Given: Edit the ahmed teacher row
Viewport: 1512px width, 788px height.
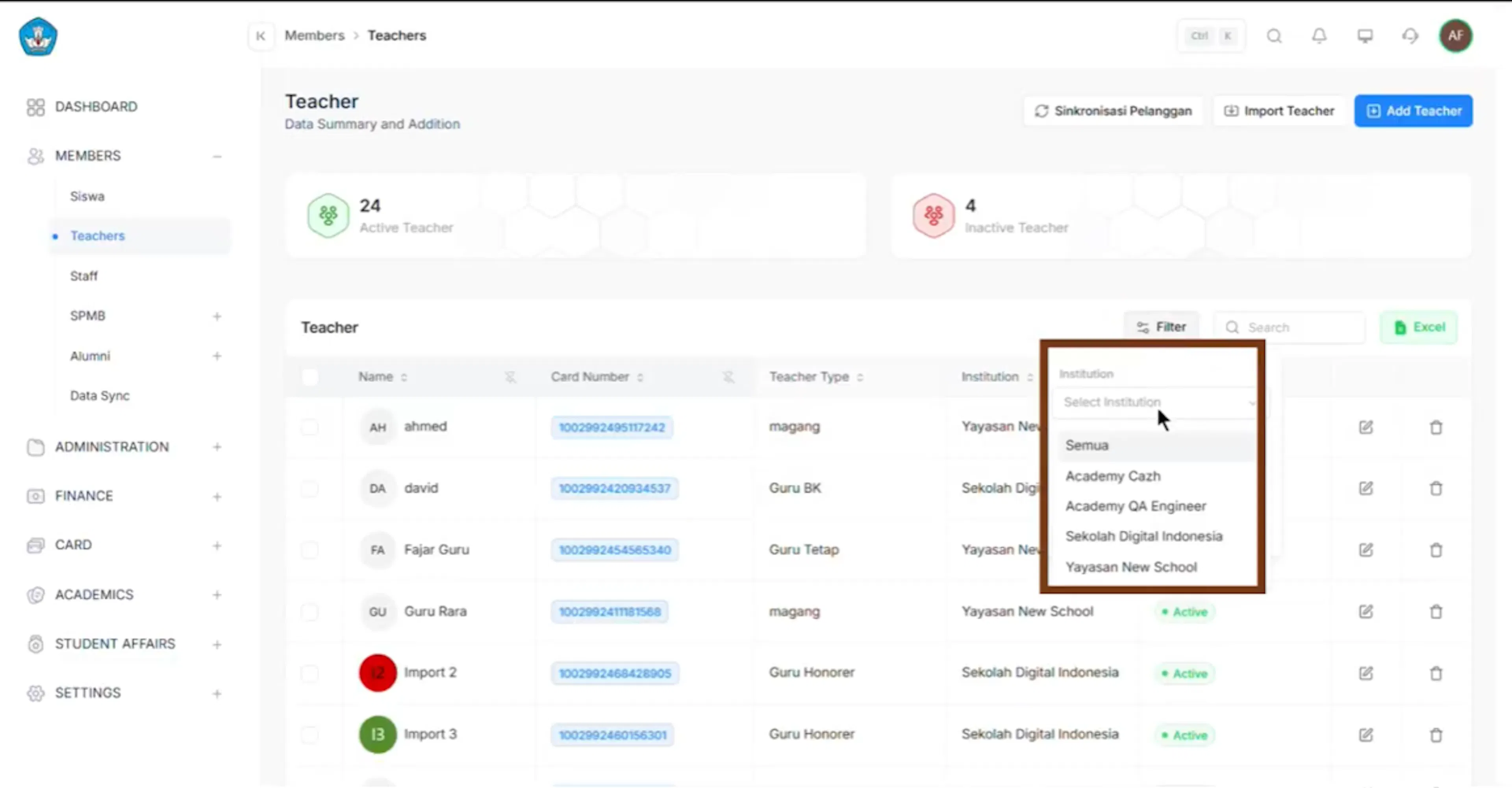Looking at the screenshot, I should (x=1365, y=427).
